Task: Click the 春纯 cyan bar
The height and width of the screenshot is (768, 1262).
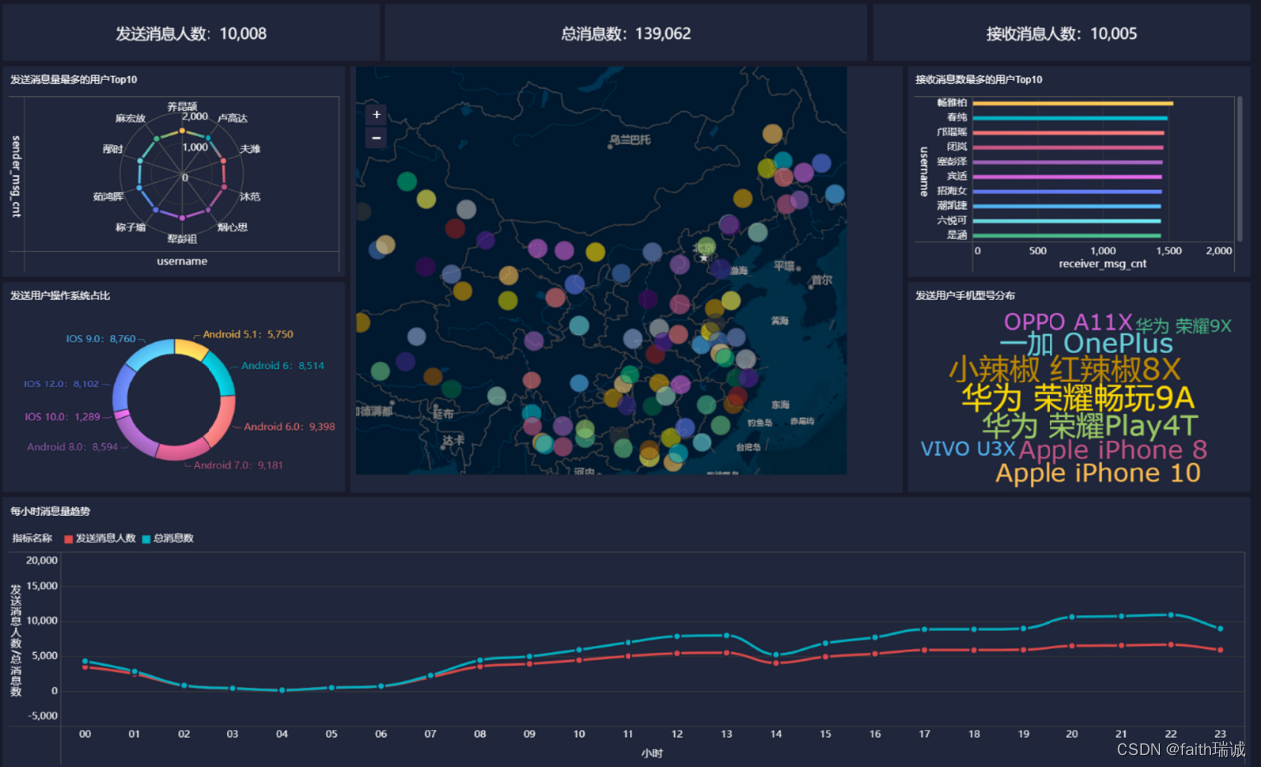Action: click(x=1069, y=118)
